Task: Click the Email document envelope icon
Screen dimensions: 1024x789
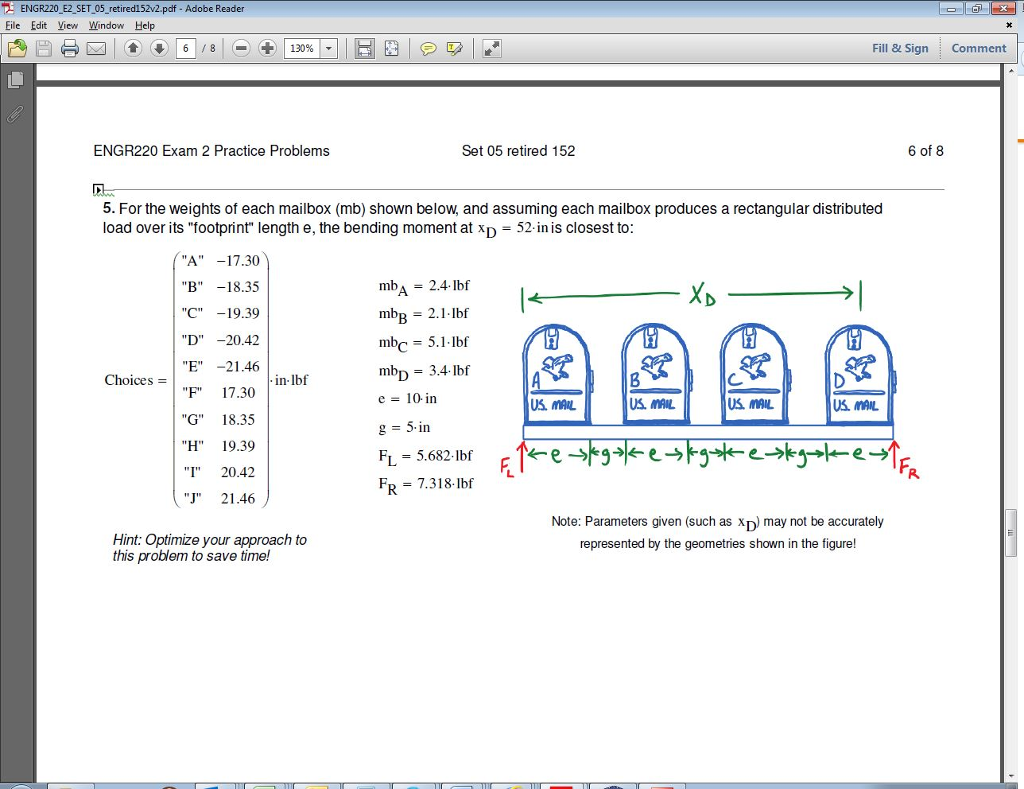Action: (x=95, y=47)
